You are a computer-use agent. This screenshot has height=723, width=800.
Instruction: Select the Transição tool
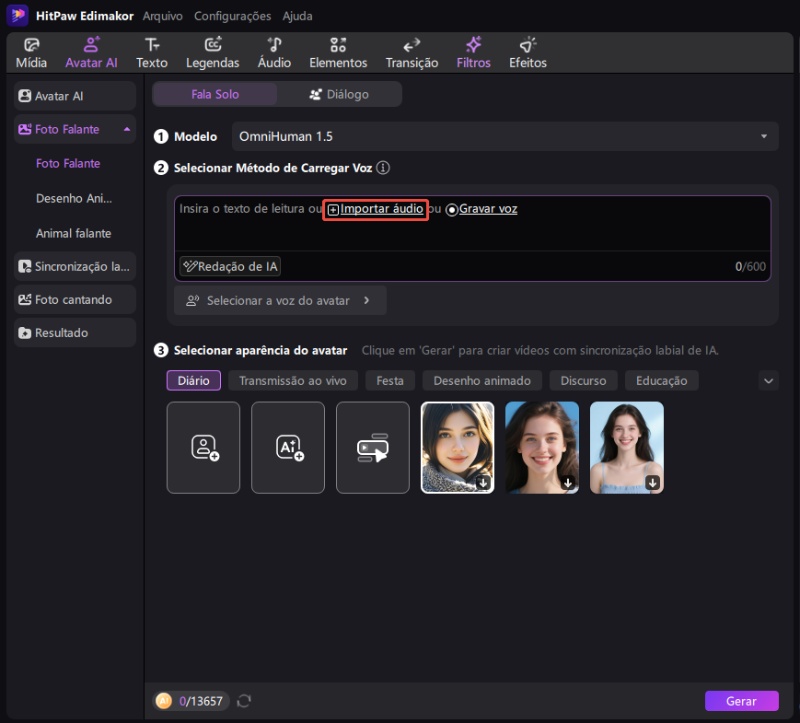click(x=411, y=53)
